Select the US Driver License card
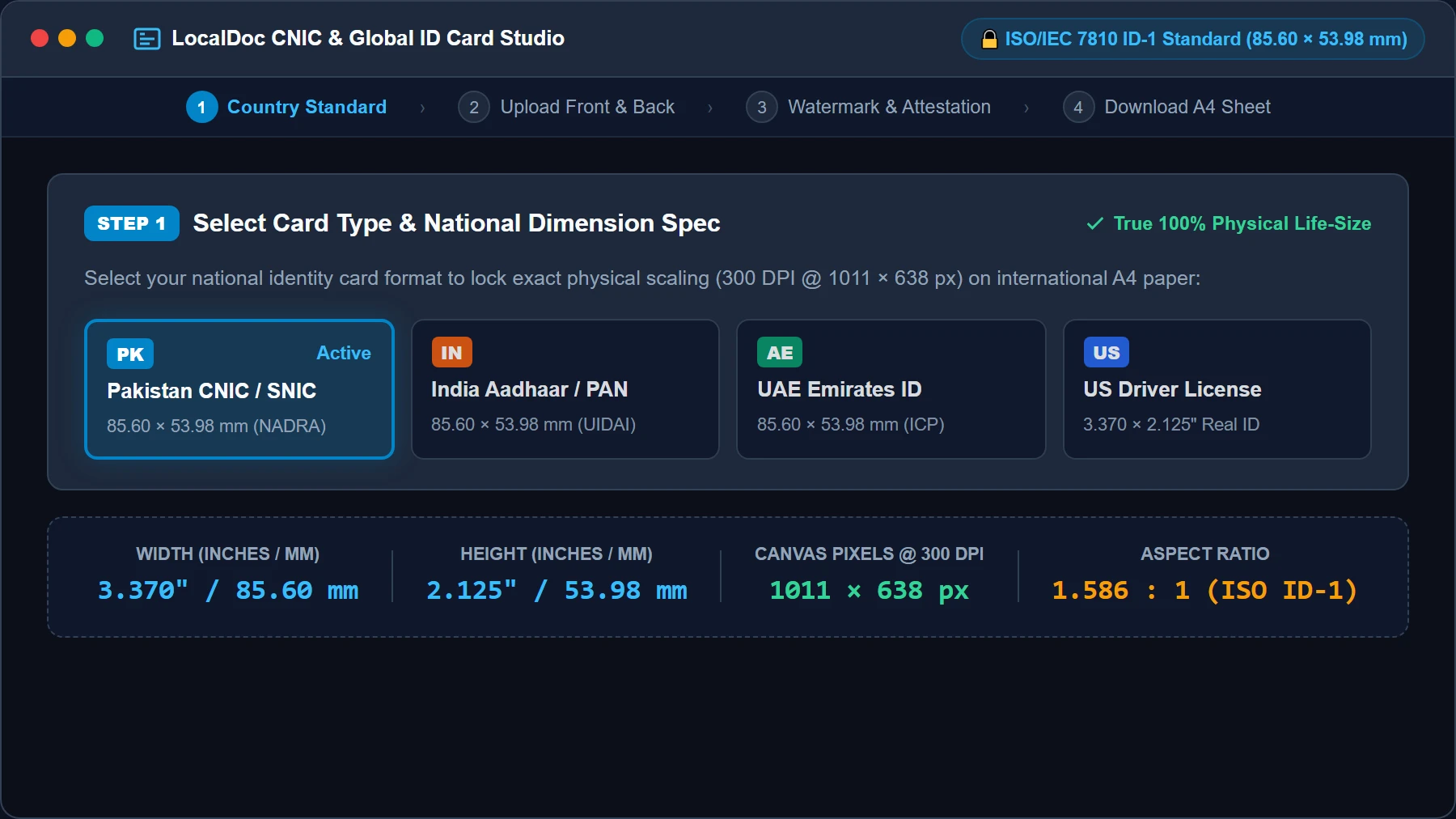The width and height of the screenshot is (1456, 819). pos(1217,389)
